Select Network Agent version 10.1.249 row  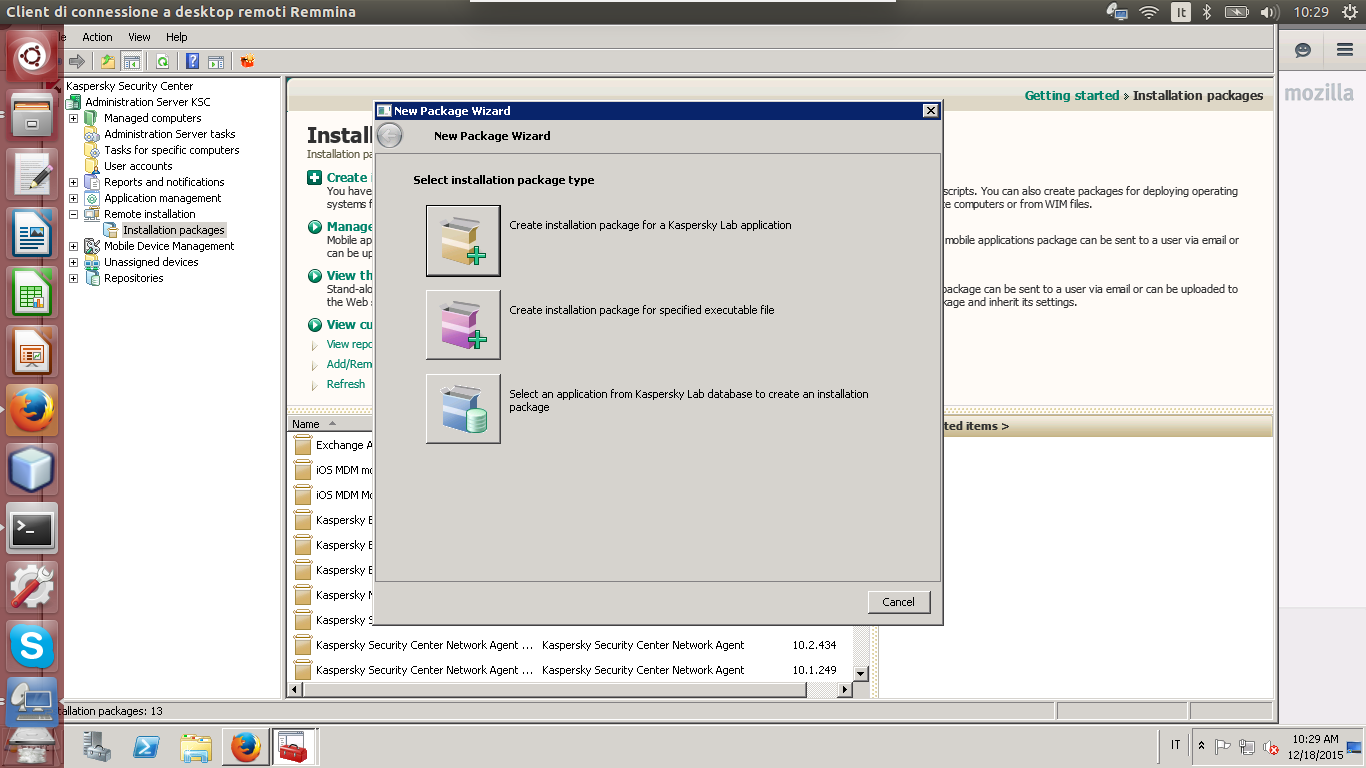(570, 670)
